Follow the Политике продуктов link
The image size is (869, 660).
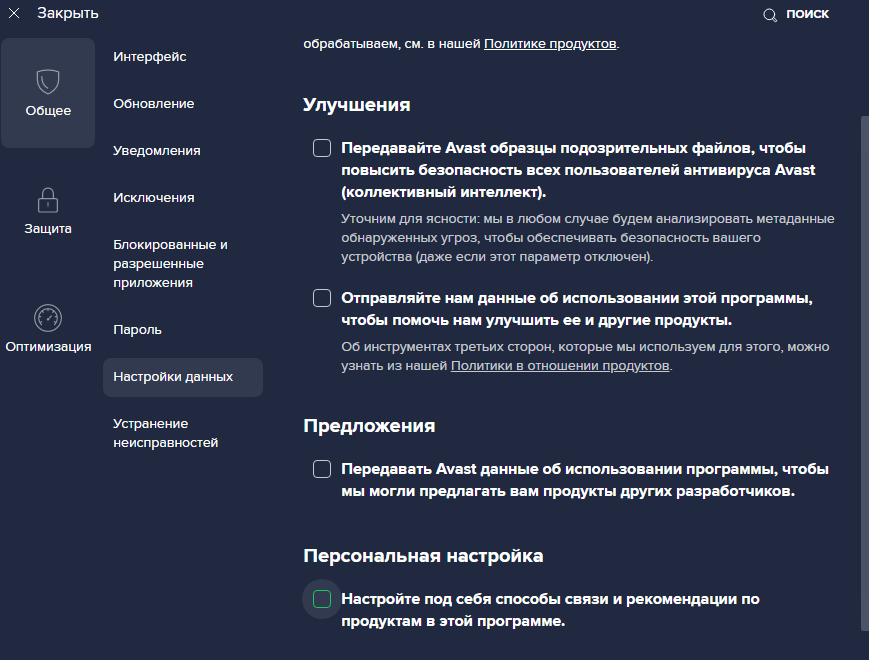tap(550, 44)
